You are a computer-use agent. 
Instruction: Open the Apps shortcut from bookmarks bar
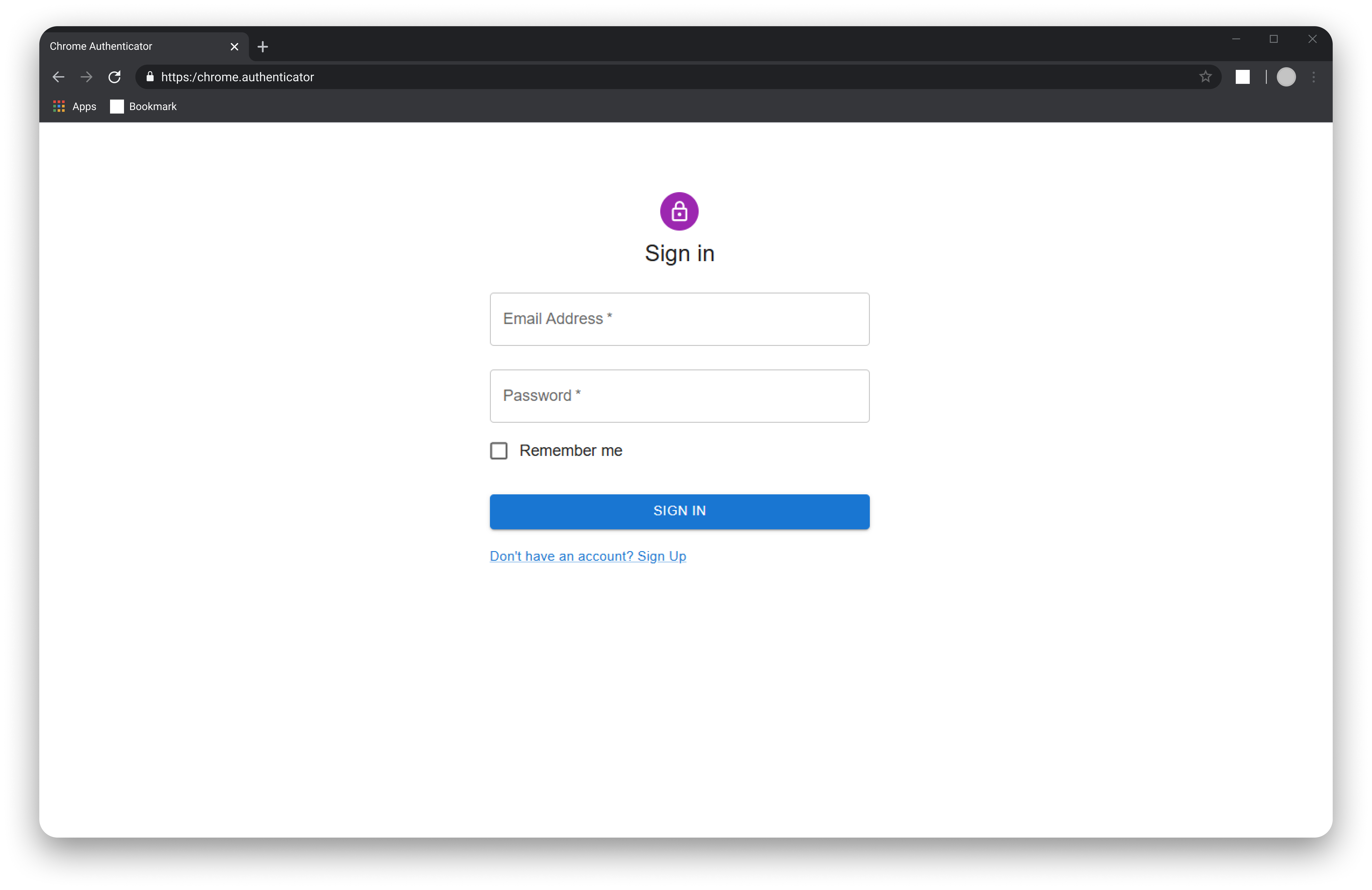point(84,106)
